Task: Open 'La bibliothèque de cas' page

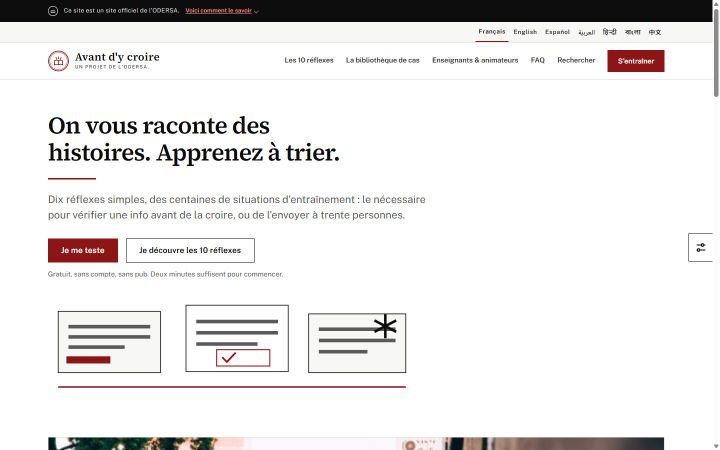Action: [x=382, y=60]
